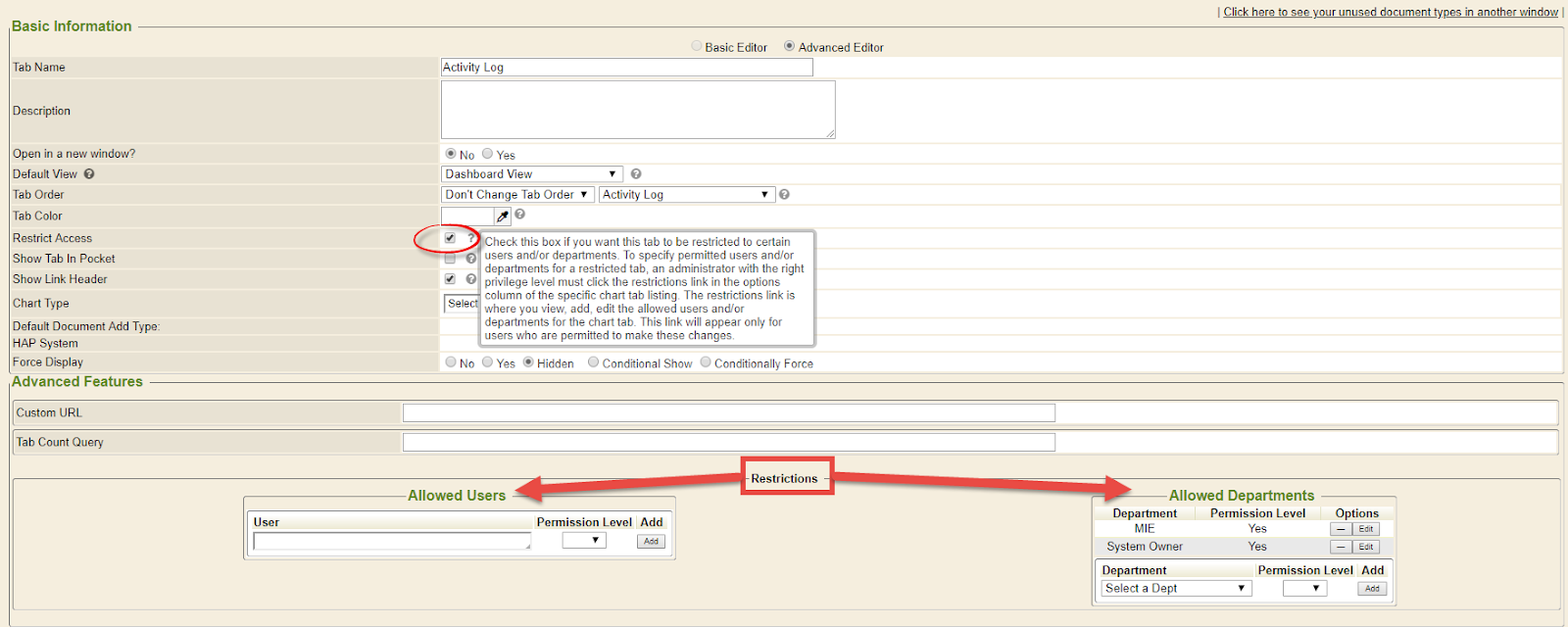Select Conditional Show for Force Display
Screen dimensions: 1568x627
(594, 362)
